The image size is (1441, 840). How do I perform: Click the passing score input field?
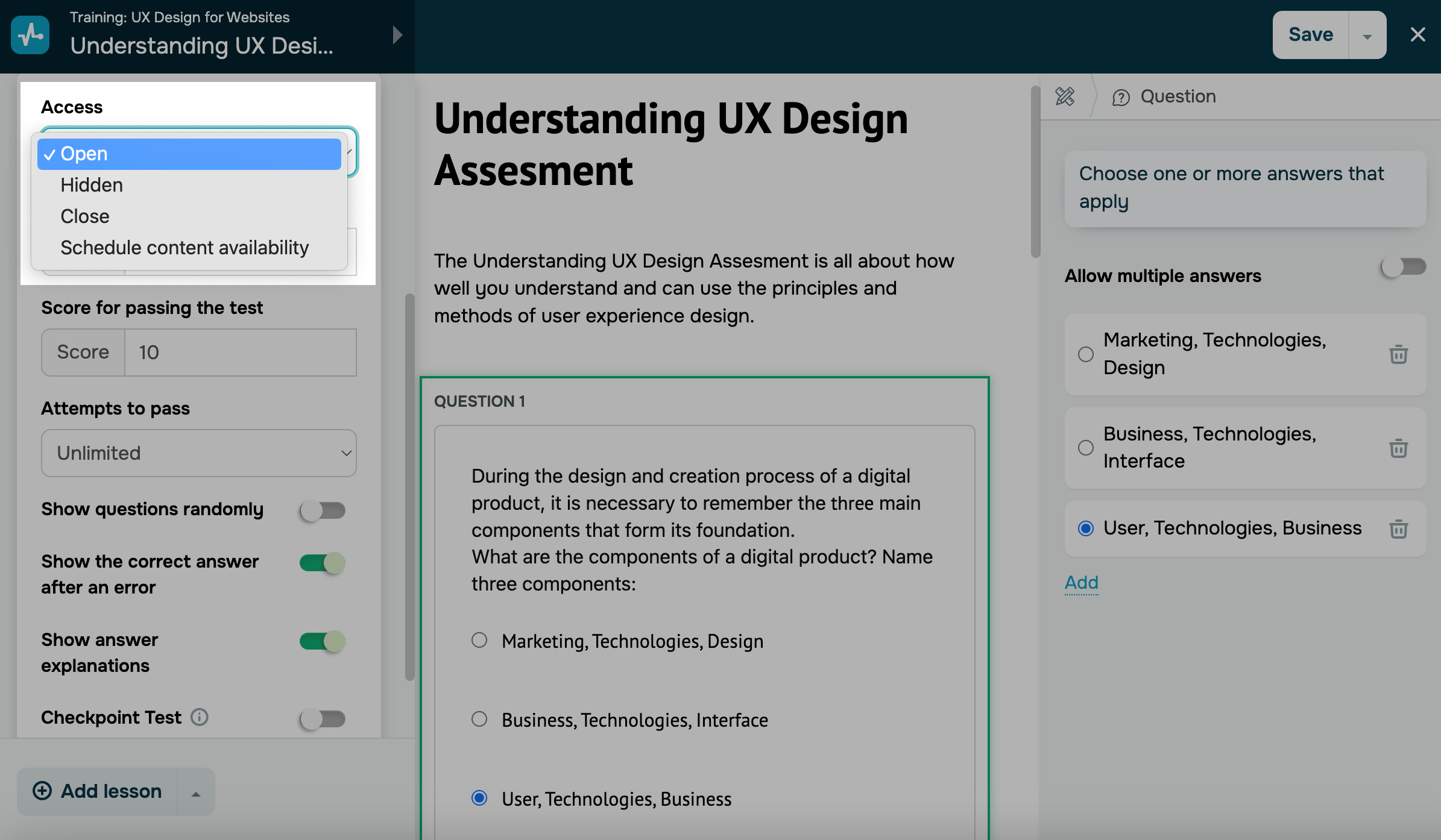click(x=240, y=353)
